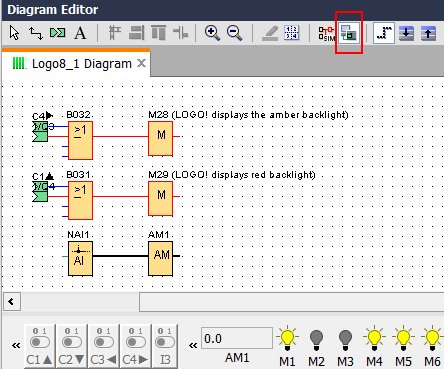Viewport: 444px width, 369px height.
Task: Select the text annotation A tool
Action: 80,33
